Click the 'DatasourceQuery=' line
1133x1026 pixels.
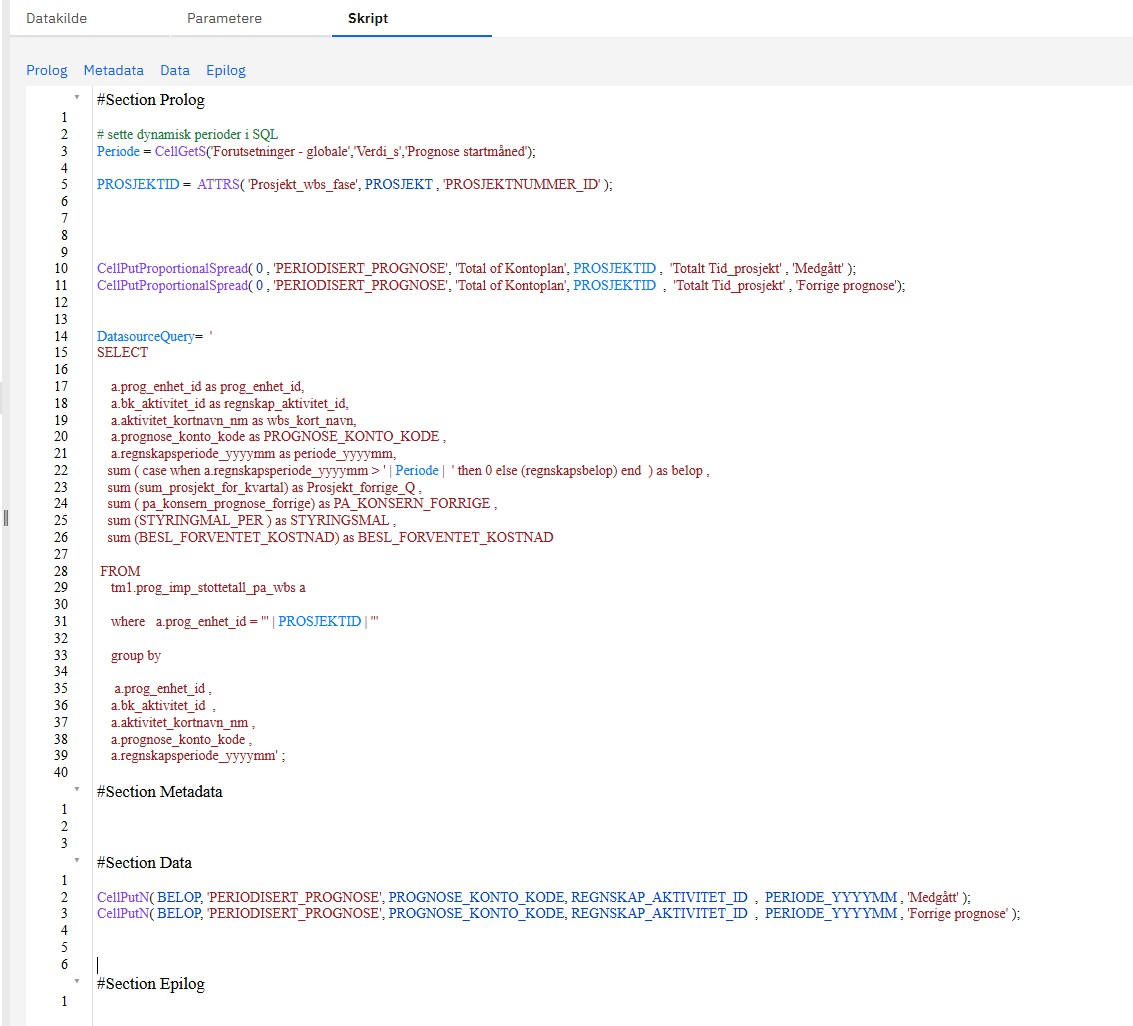click(x=155, y=336)
